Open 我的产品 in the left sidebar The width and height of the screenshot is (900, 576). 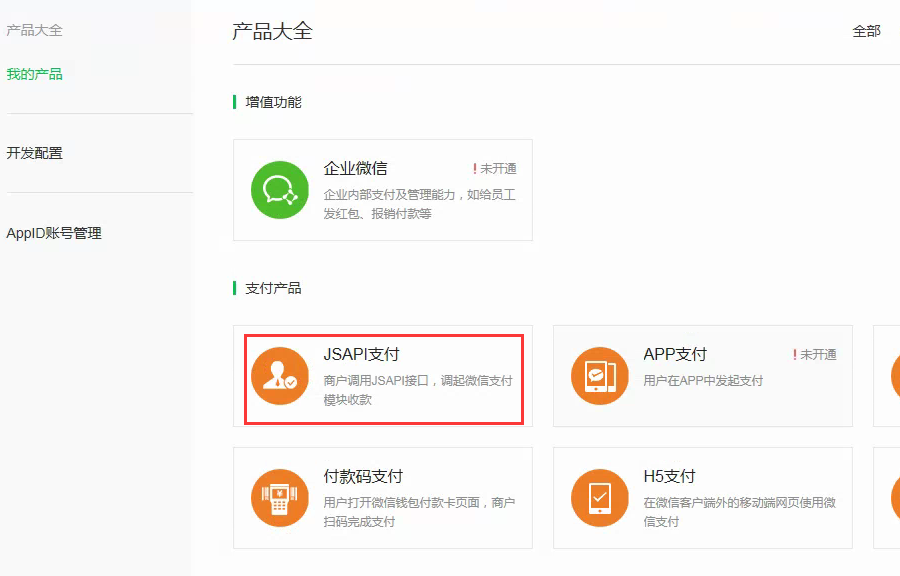34,74
